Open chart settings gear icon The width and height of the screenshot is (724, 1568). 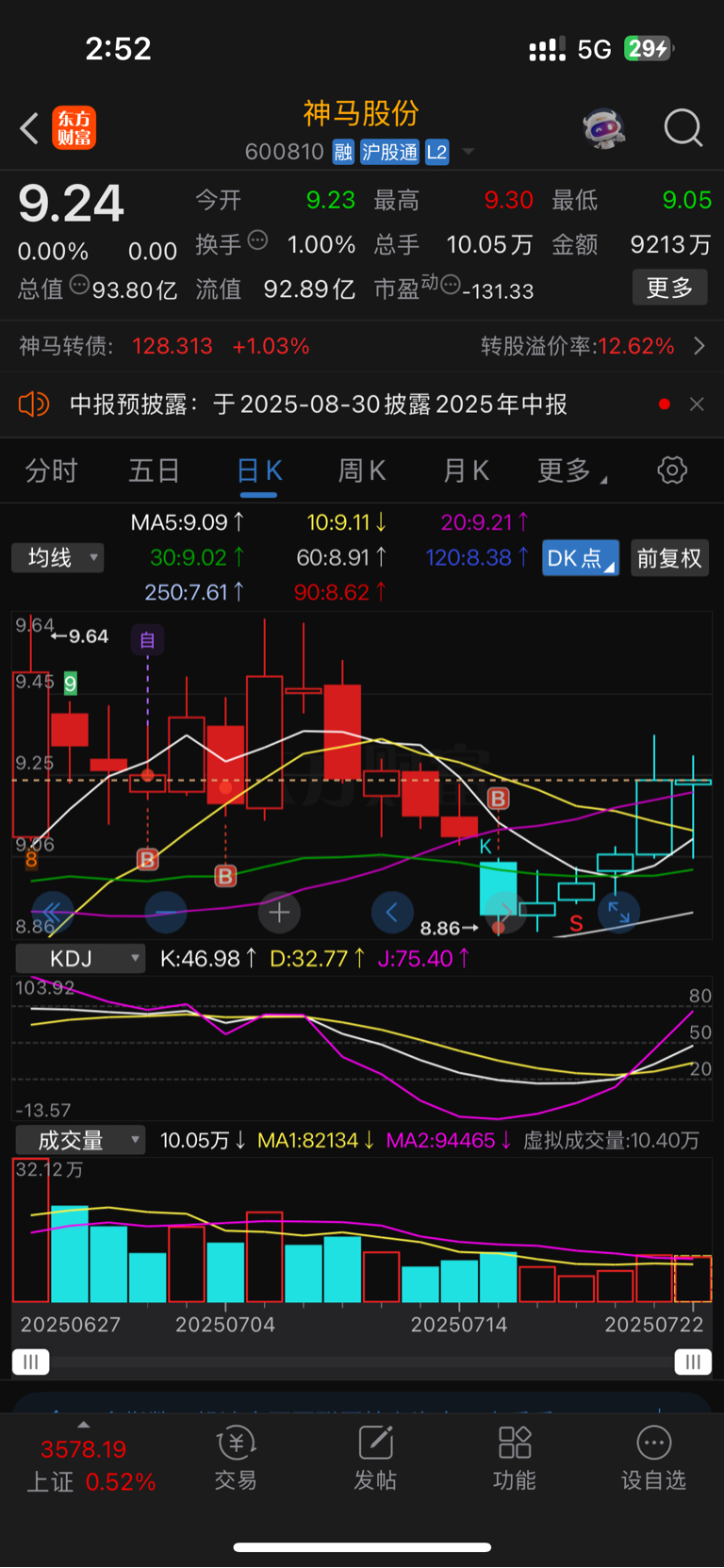tap(672, 470)
